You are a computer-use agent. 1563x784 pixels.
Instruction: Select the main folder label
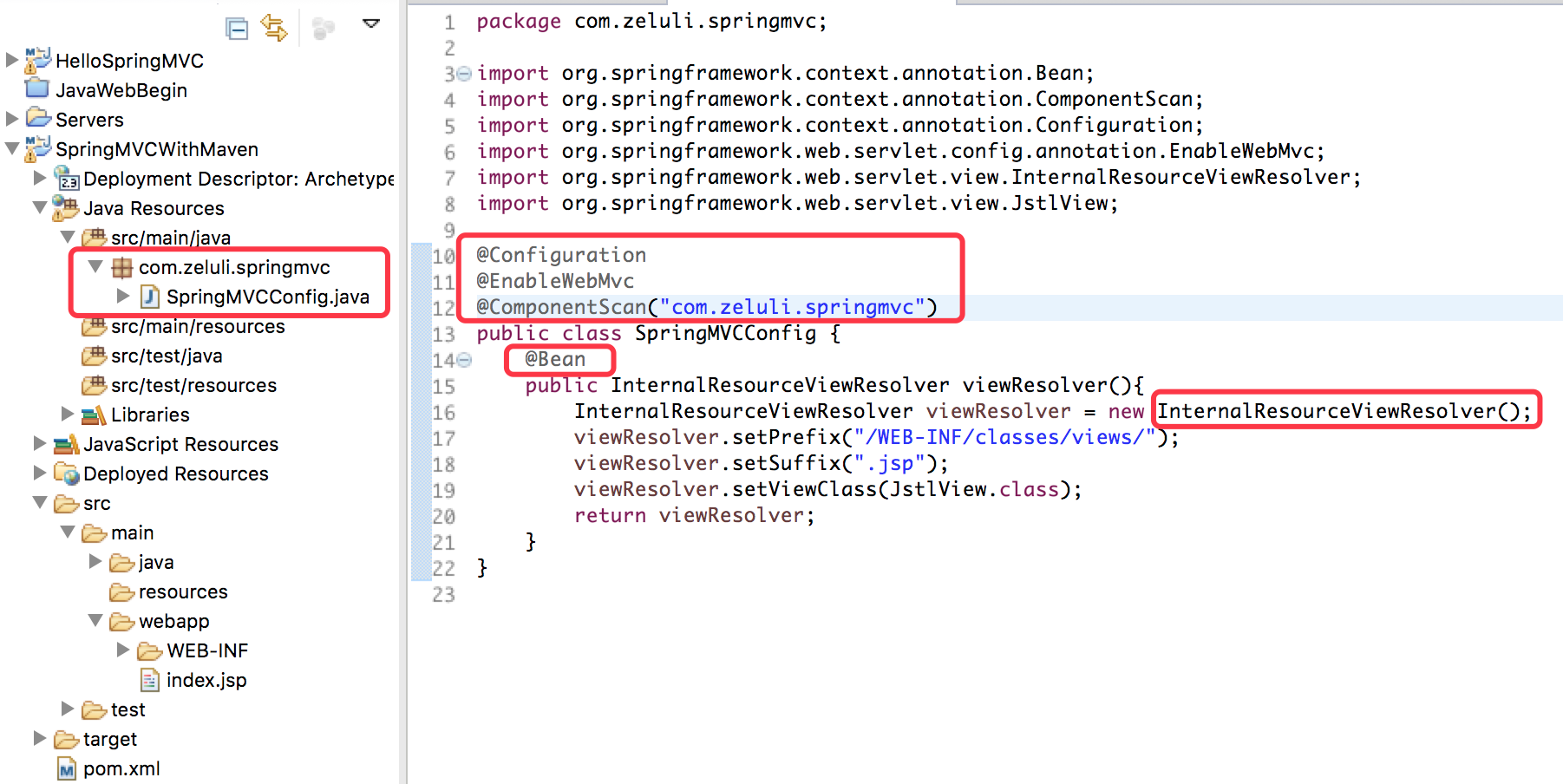coord(132,532)
